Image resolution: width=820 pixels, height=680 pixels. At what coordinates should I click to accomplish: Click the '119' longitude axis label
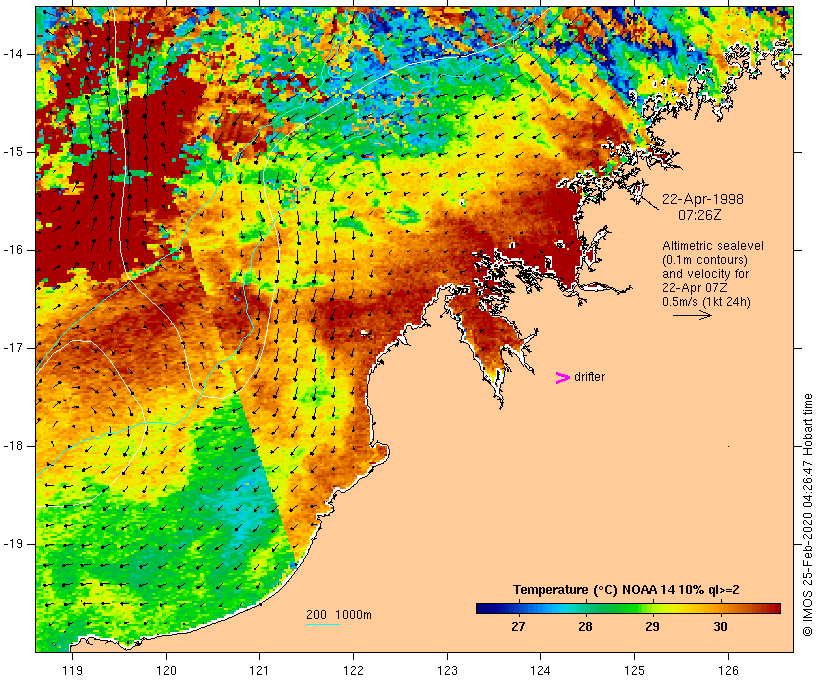[72, 670]
